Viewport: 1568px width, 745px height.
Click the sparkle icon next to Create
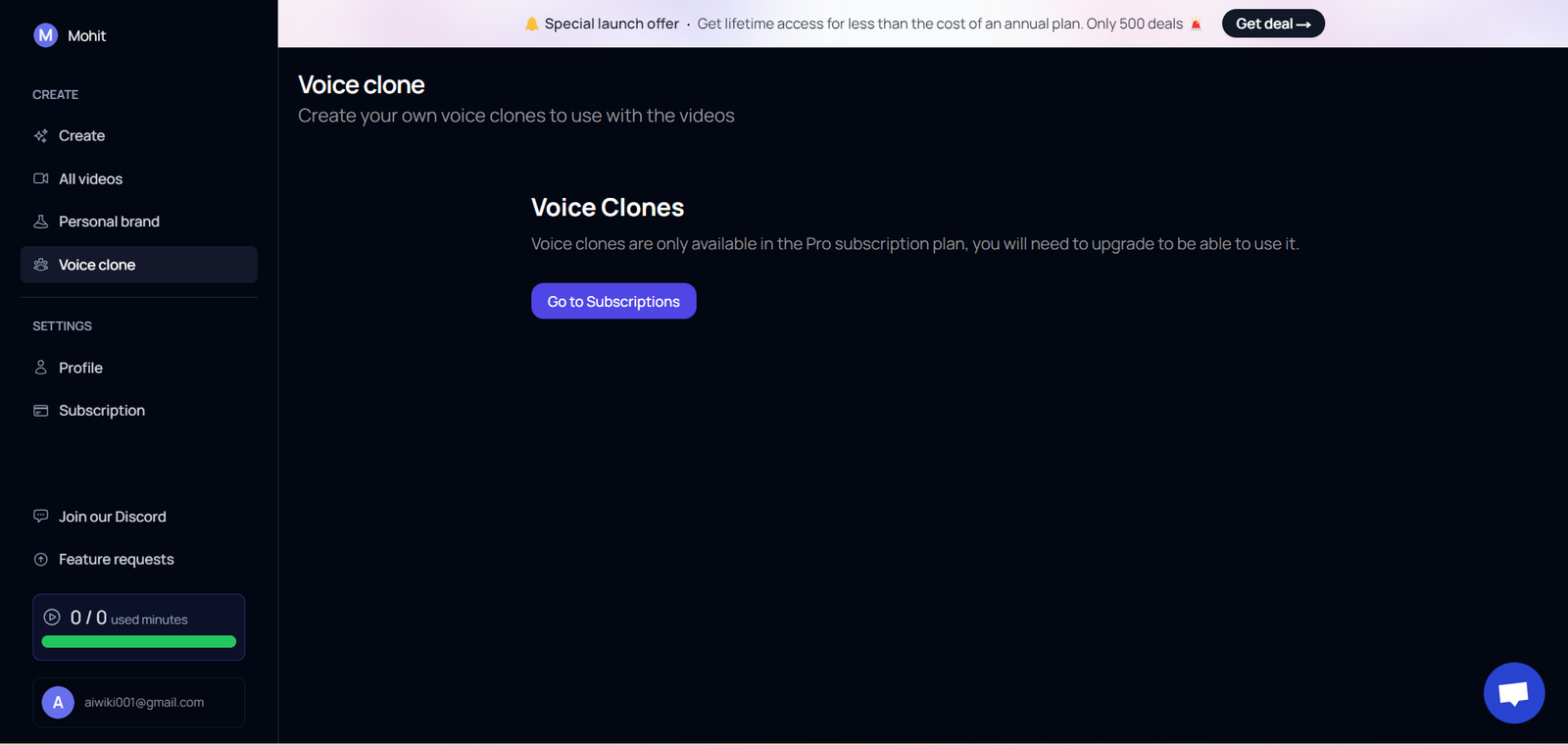click(41, 136)
